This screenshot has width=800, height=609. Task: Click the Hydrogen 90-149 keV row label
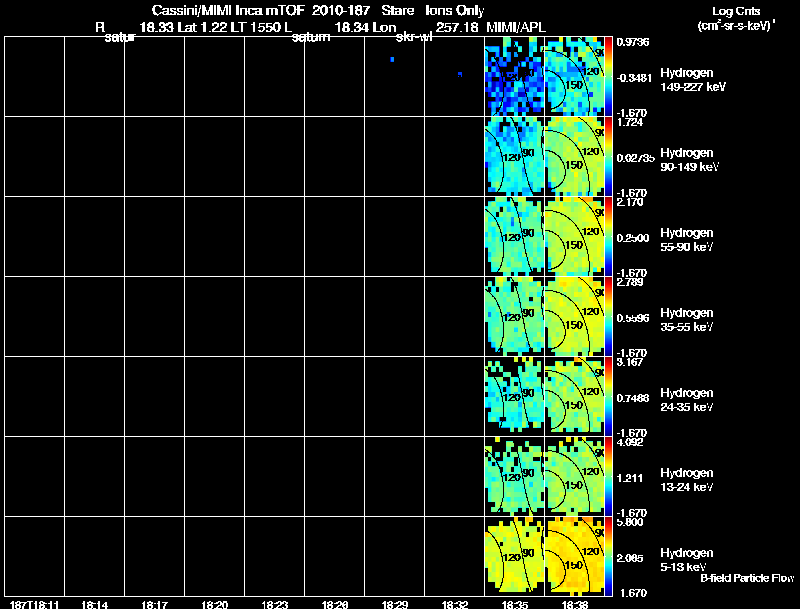[x=689, y=160]
